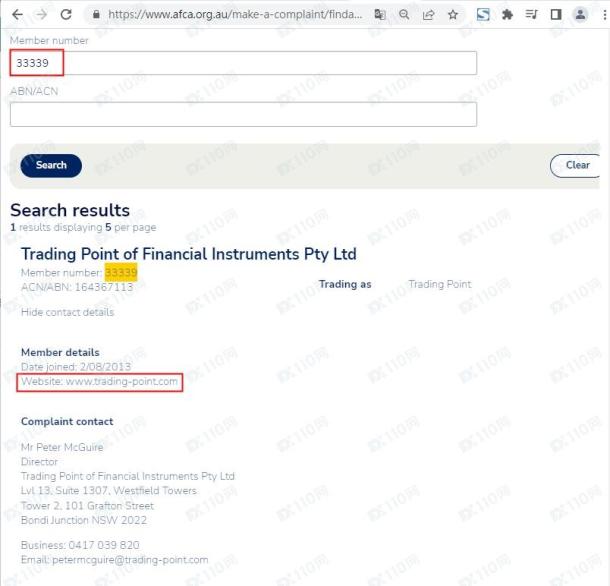Select 'Lvl 13, Suite 1307, Westfield Towers' line

tap(109, 491)
